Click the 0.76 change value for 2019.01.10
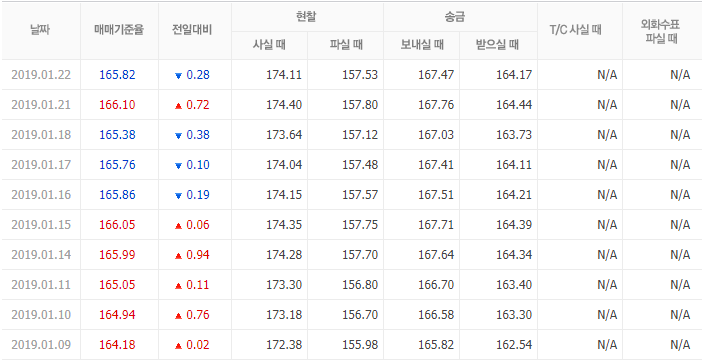Screen dimensions: 702x361 click(x=198, y=315)
